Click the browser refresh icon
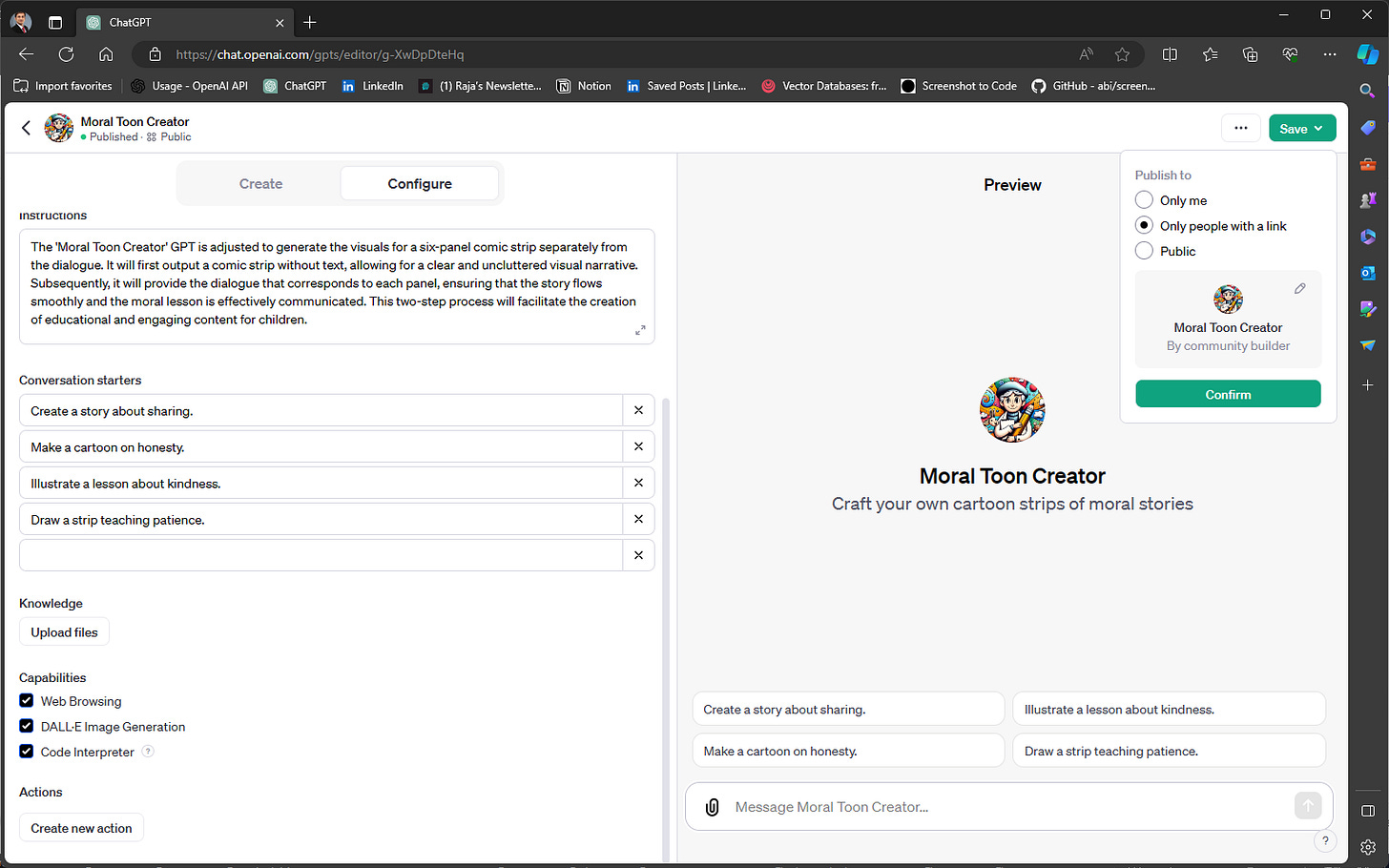 pos(66,54)
